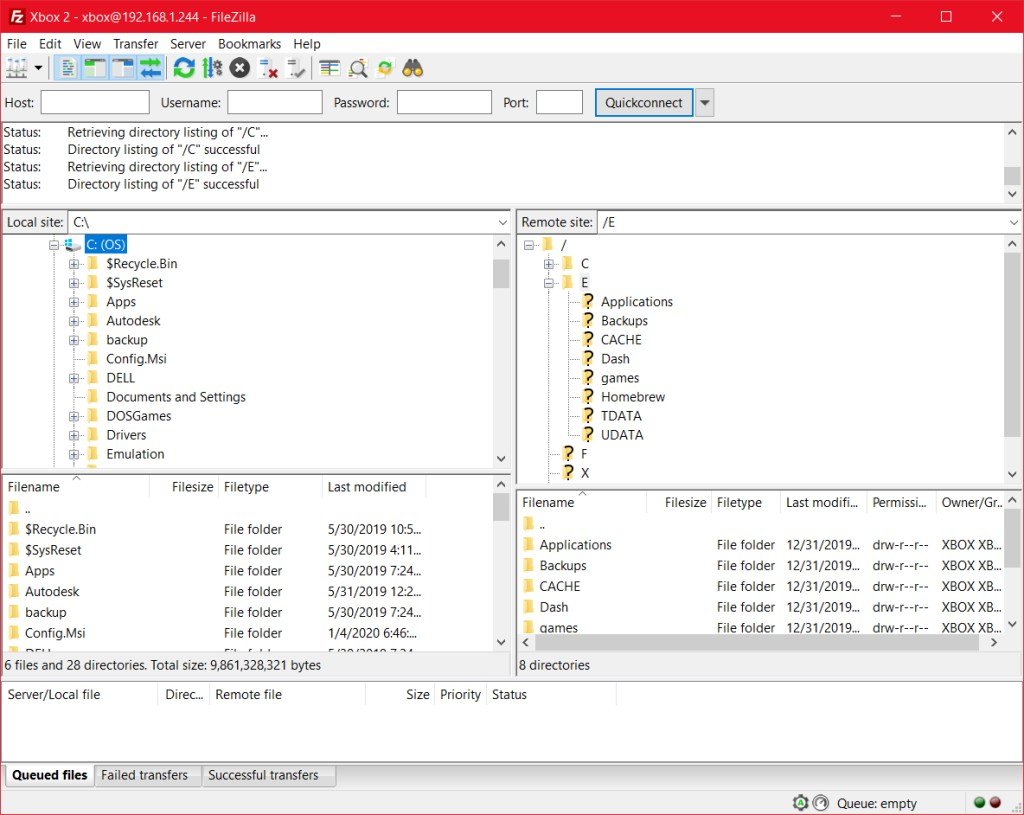Select Backups in remote file list
This screenshot has height=815, width=1024.
pyautogui.click(x=563, y=566)
